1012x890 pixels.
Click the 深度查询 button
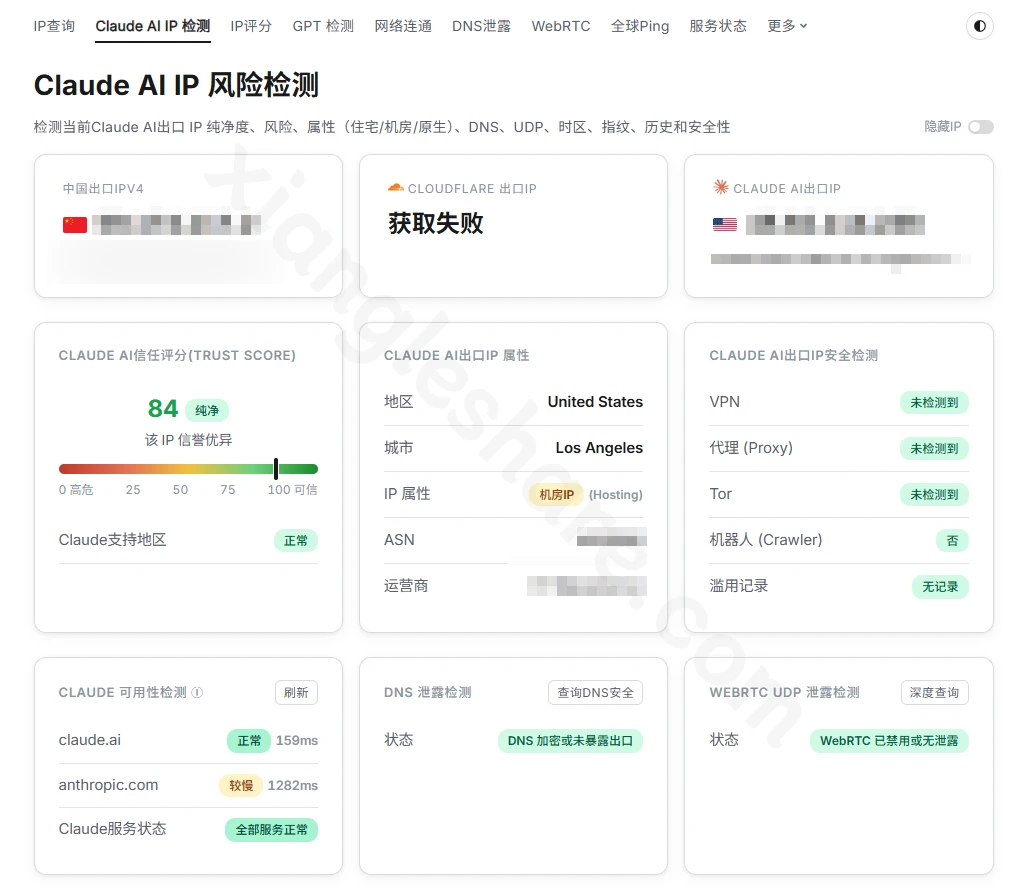click(935, 693)
